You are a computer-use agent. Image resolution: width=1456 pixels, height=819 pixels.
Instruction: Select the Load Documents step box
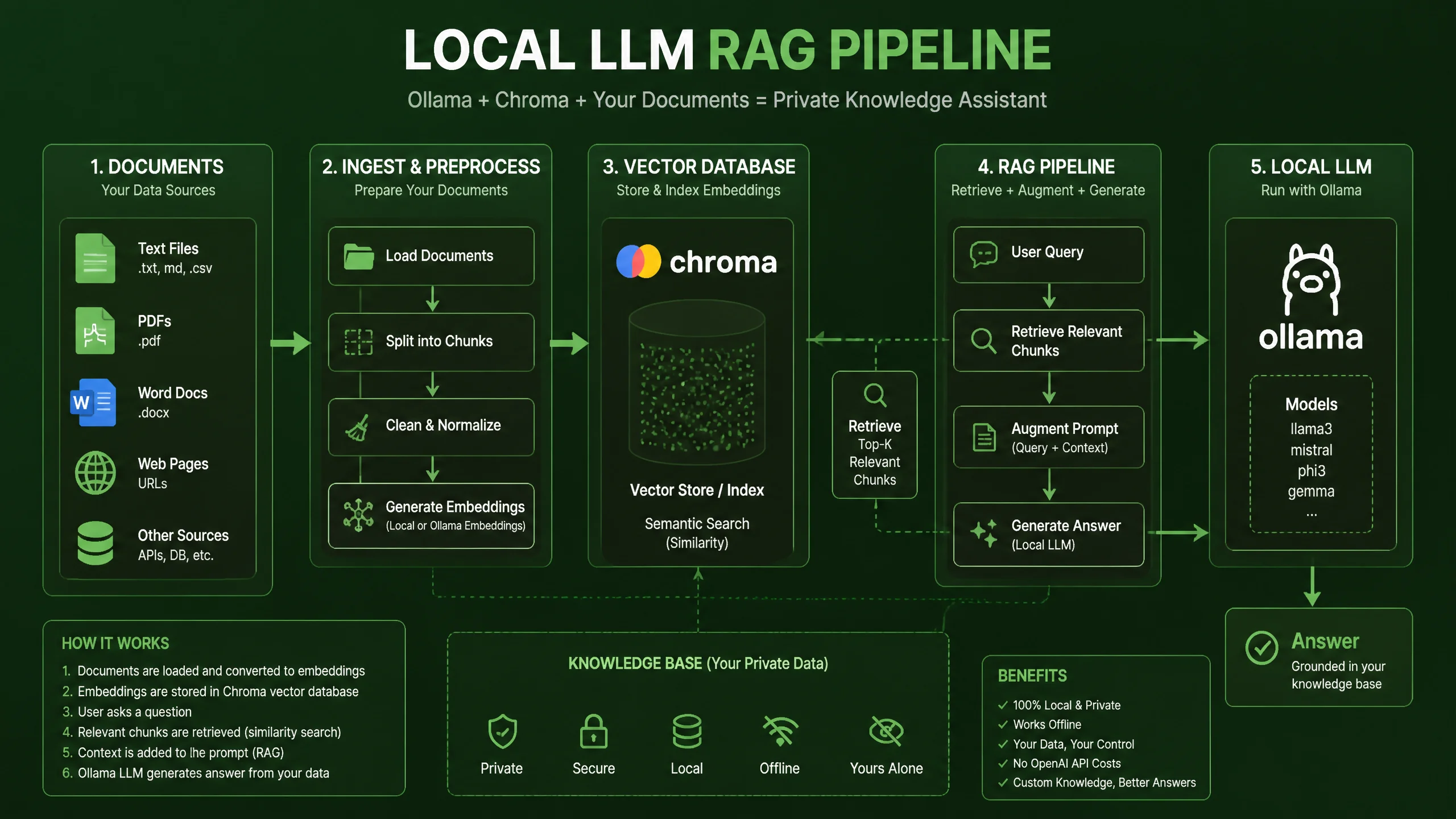coord(431,256)
